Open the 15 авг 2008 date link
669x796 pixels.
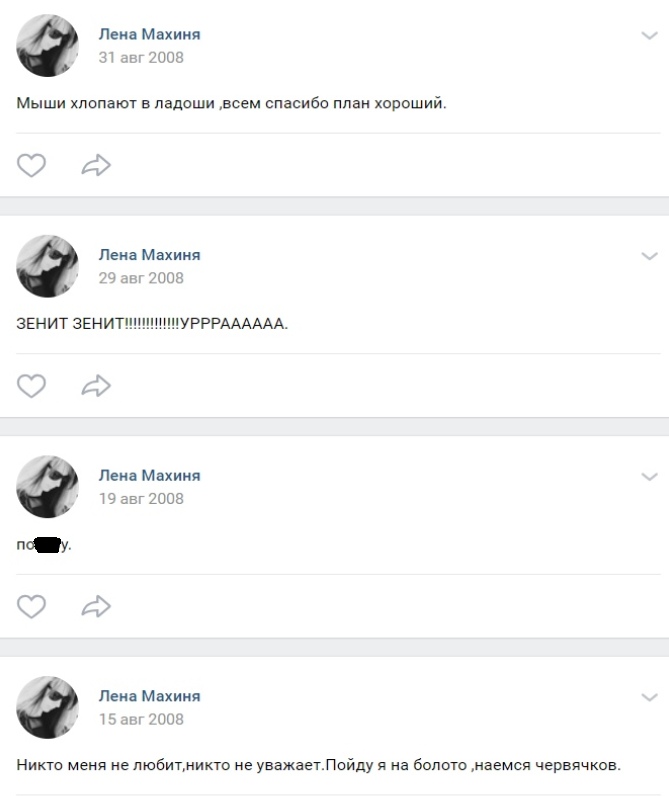[141, 719]
